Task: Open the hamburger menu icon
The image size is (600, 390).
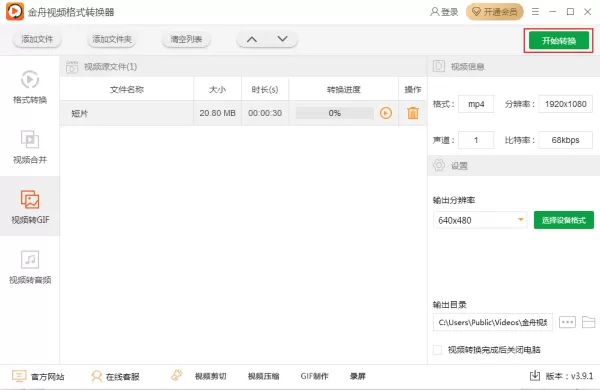Action: pos(535,12)
